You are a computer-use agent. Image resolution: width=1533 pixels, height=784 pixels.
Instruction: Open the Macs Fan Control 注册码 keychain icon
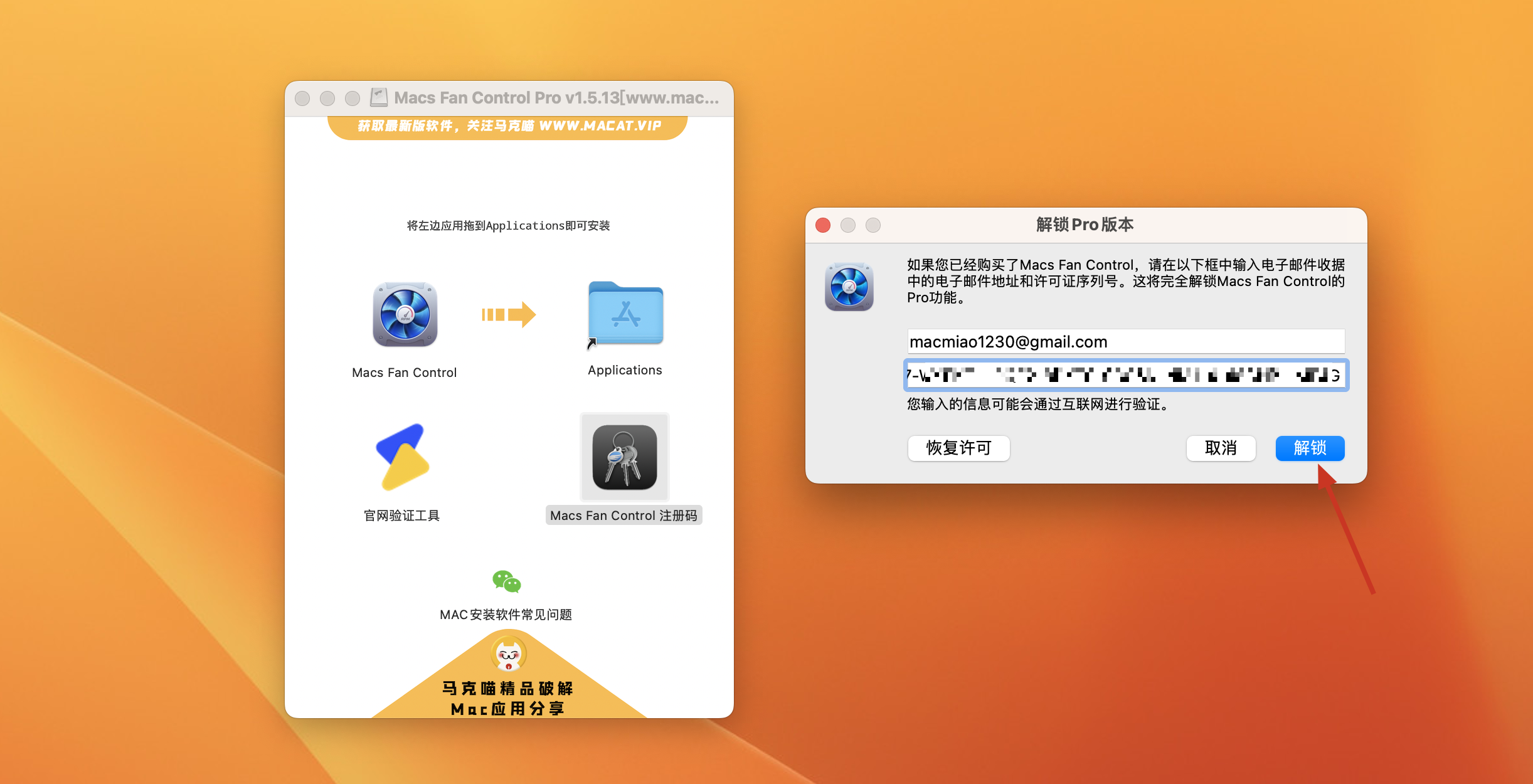coord(625,457)
